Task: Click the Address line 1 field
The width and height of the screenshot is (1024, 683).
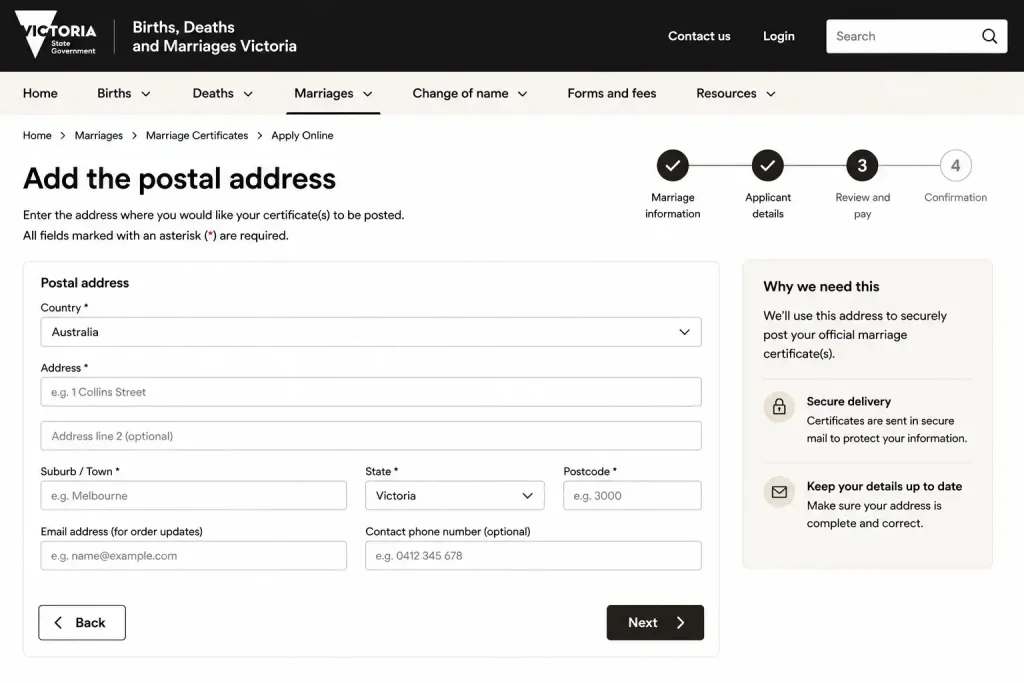Action: click(371, 392)
